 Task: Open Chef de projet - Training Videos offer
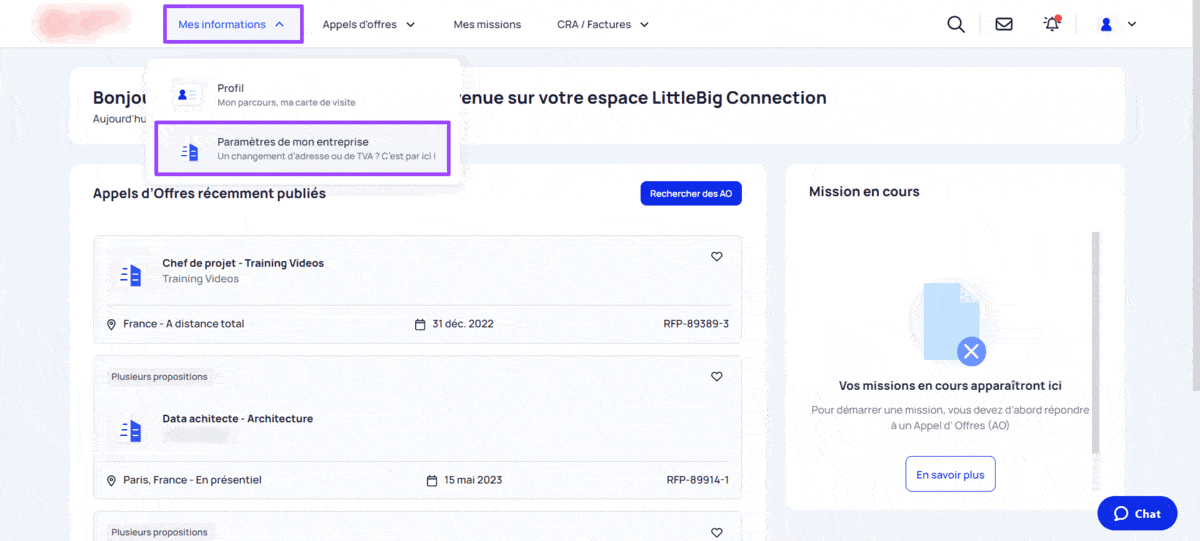click(243, 263)
